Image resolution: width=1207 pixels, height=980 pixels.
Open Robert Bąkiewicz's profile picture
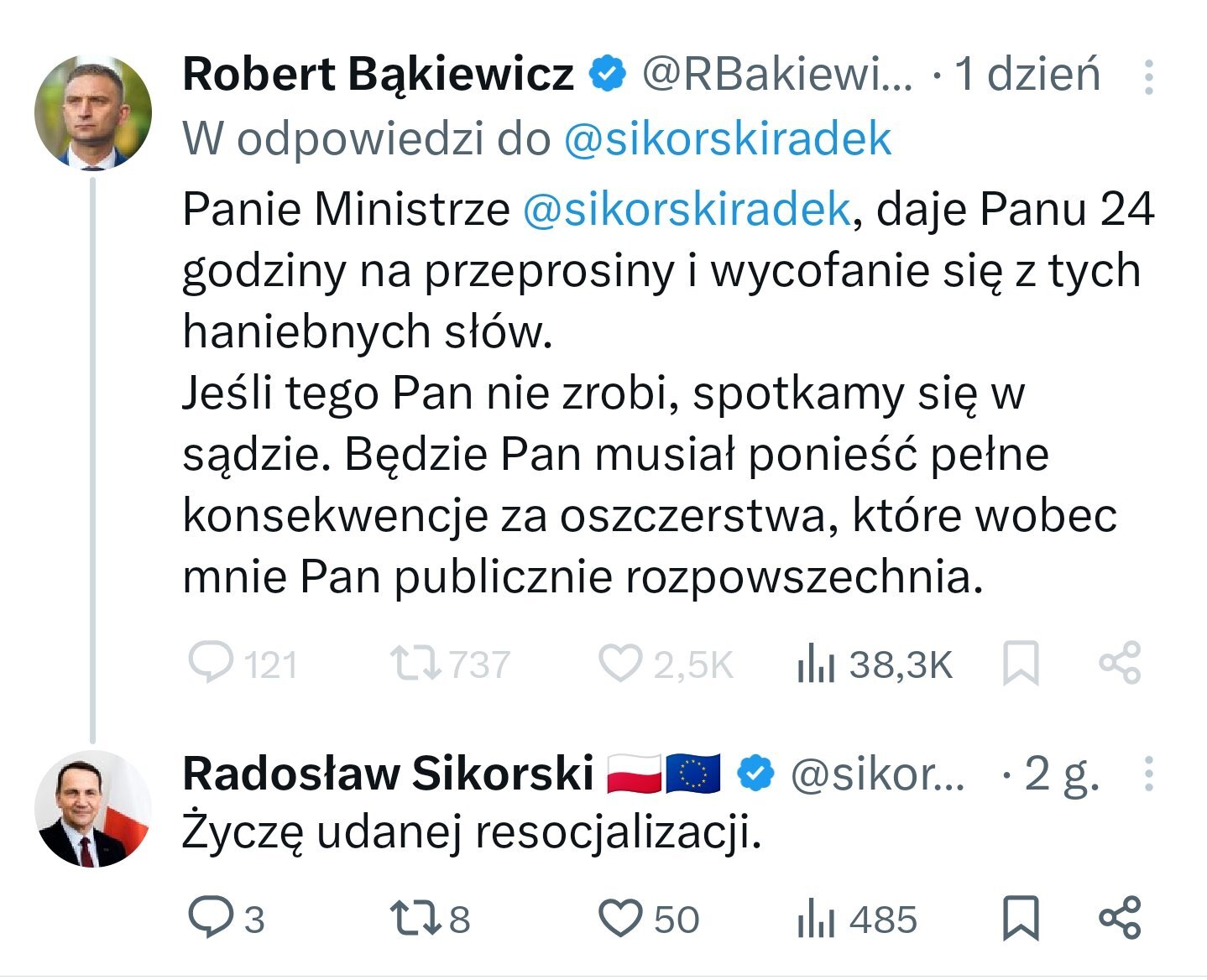[93, 112]
